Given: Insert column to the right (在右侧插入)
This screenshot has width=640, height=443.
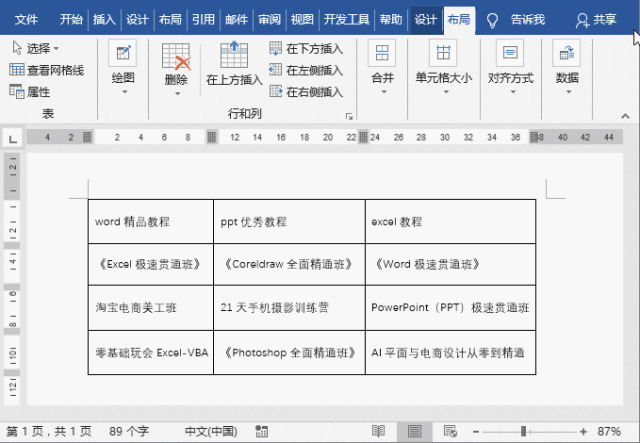Looking at the screenshot, I should pyautogui.click(x=306, y=92).
